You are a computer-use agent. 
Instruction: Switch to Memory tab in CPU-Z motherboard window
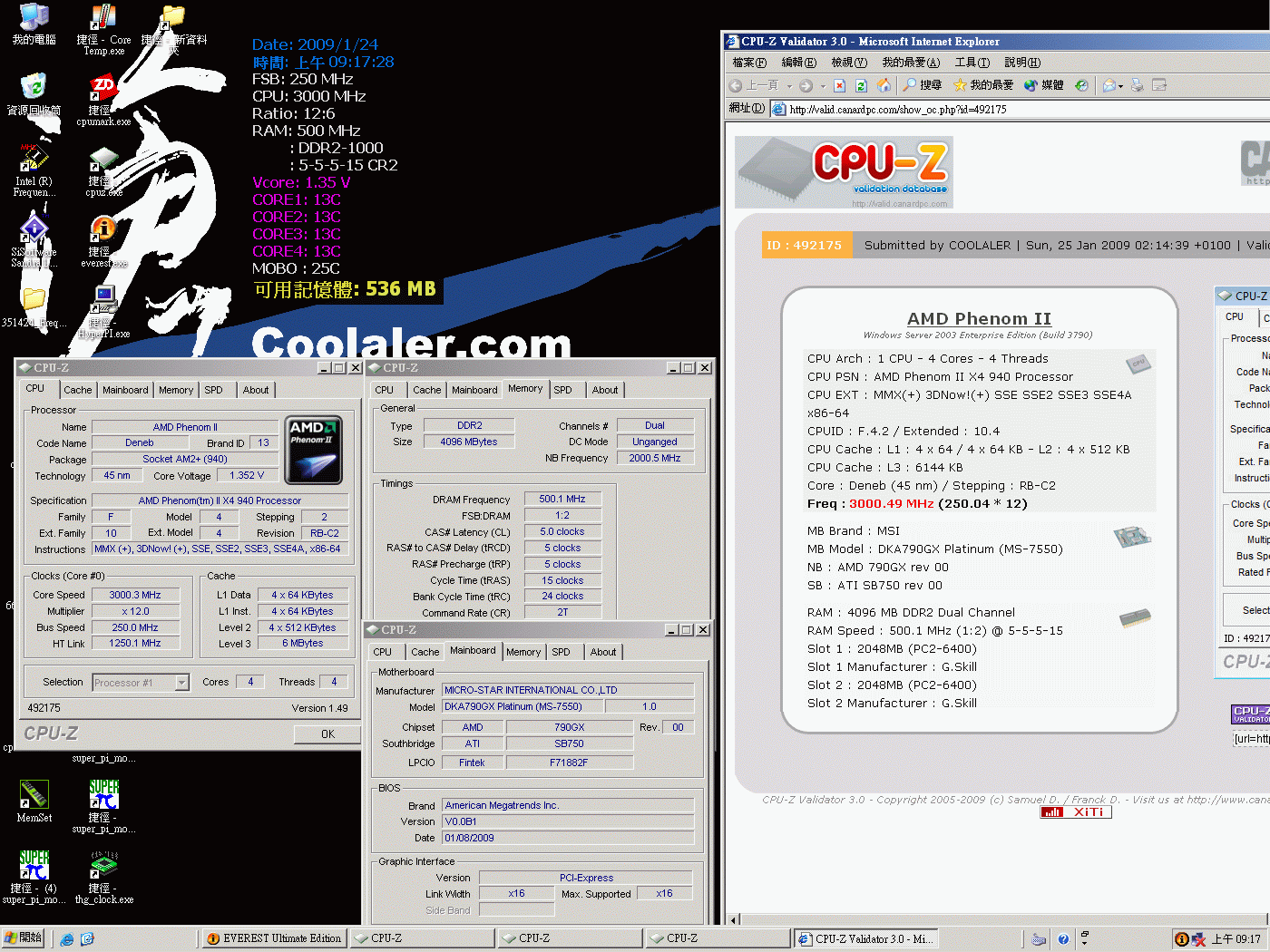(523, 652)
